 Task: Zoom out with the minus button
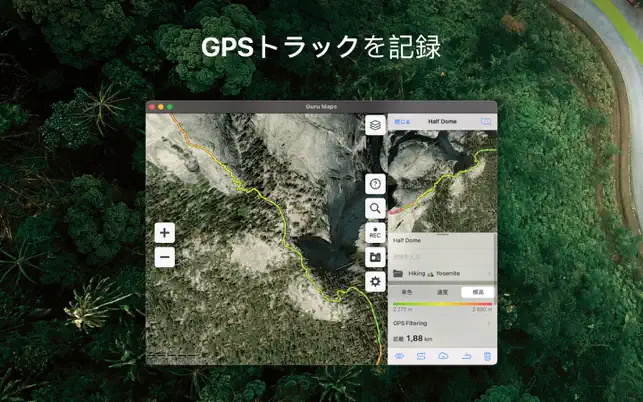pos(164,257)
